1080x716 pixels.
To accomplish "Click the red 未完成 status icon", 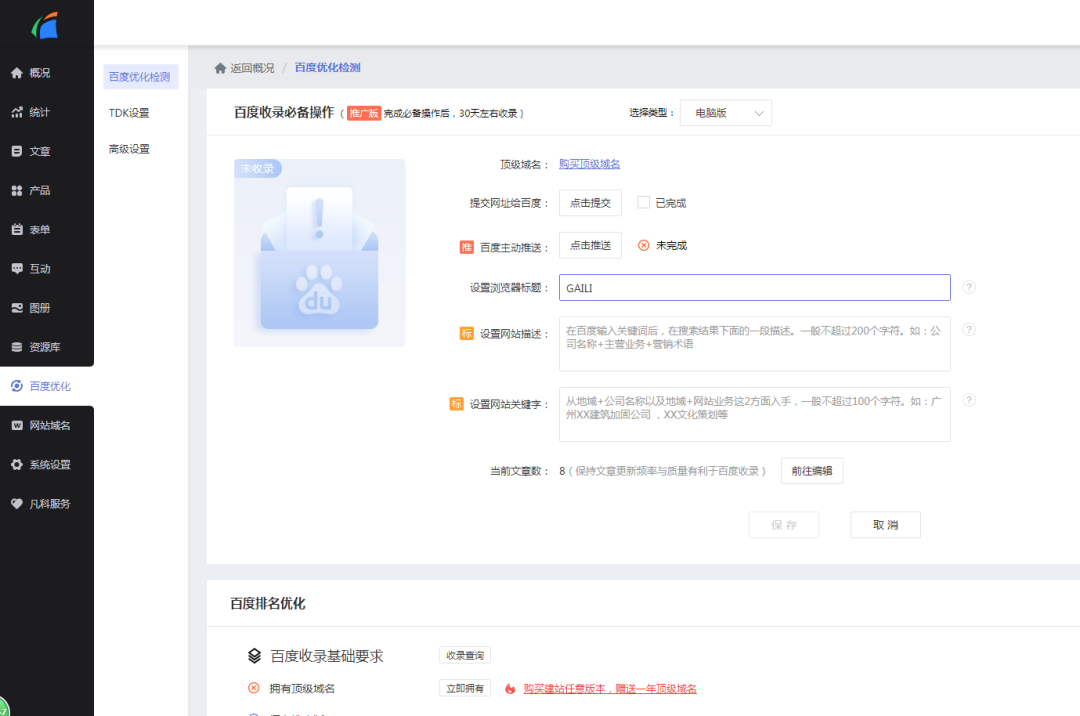I will pos(643,246).
